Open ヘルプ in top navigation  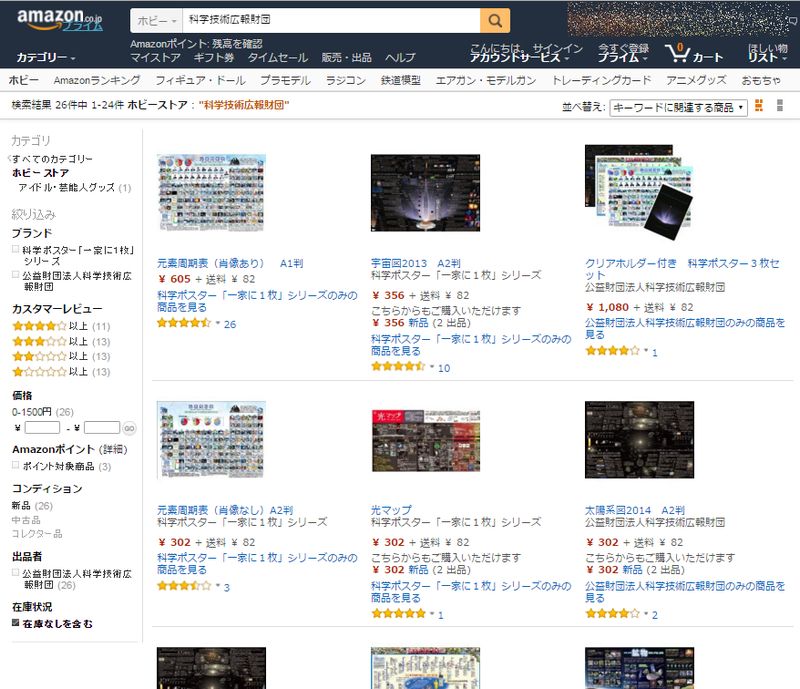pyautogui.click(x=400, y=58)
